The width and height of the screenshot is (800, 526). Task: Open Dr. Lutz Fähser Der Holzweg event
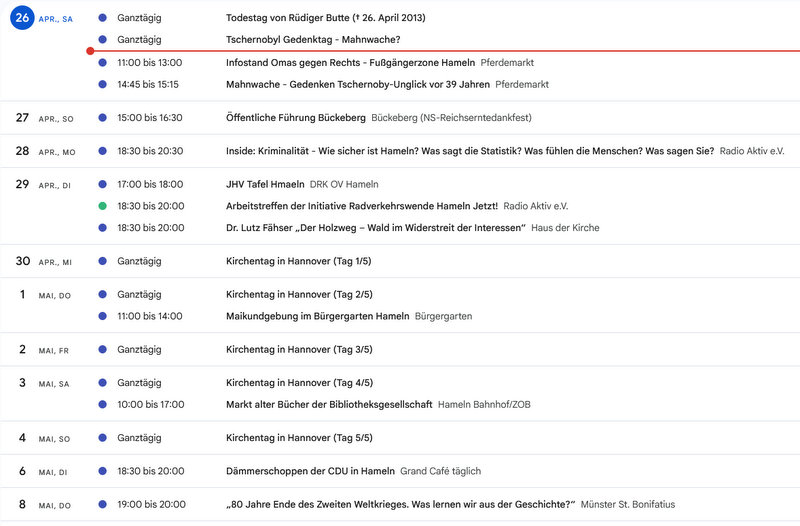click(x=376, y=228)
